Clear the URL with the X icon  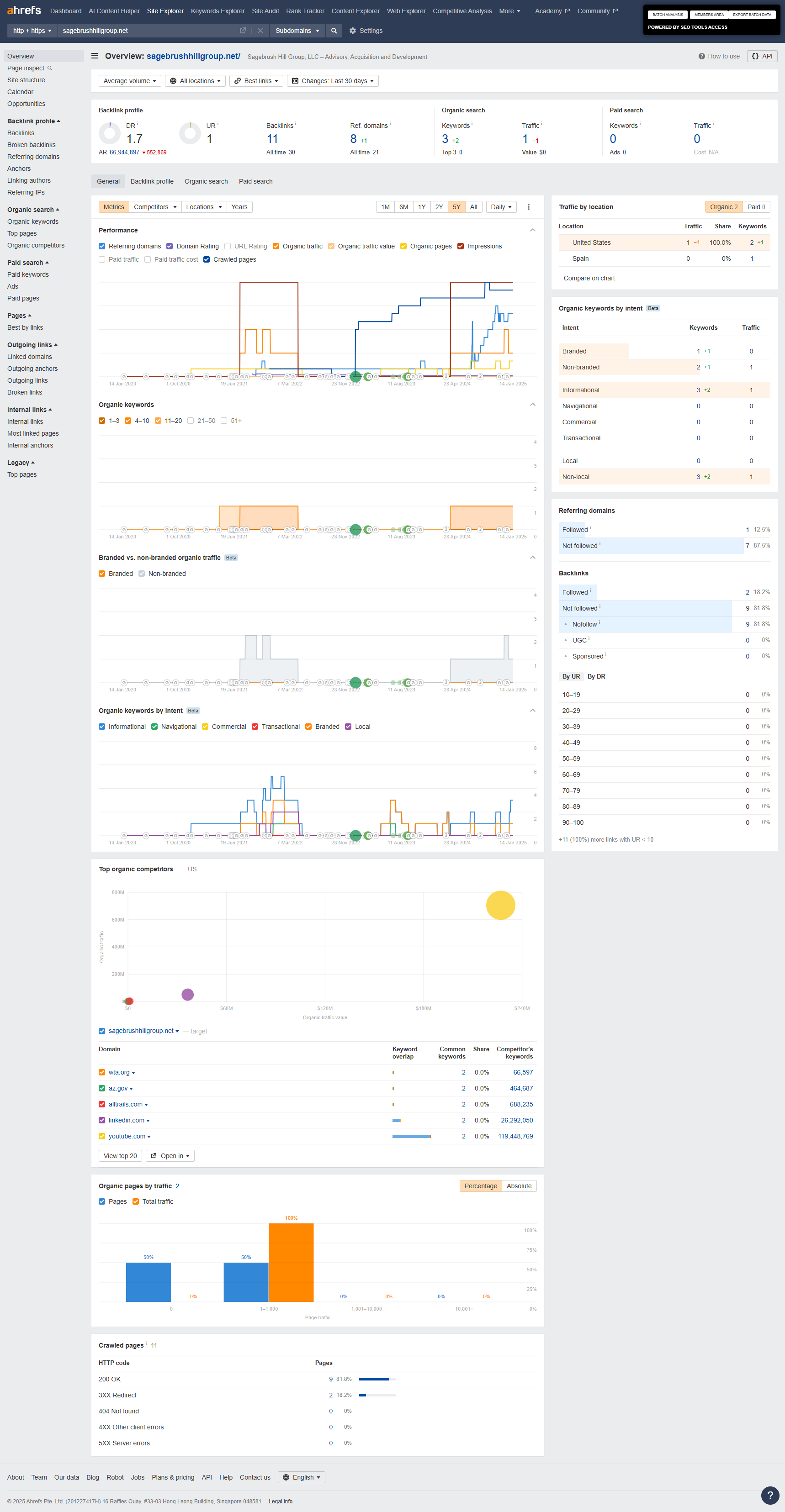(260, 31)
